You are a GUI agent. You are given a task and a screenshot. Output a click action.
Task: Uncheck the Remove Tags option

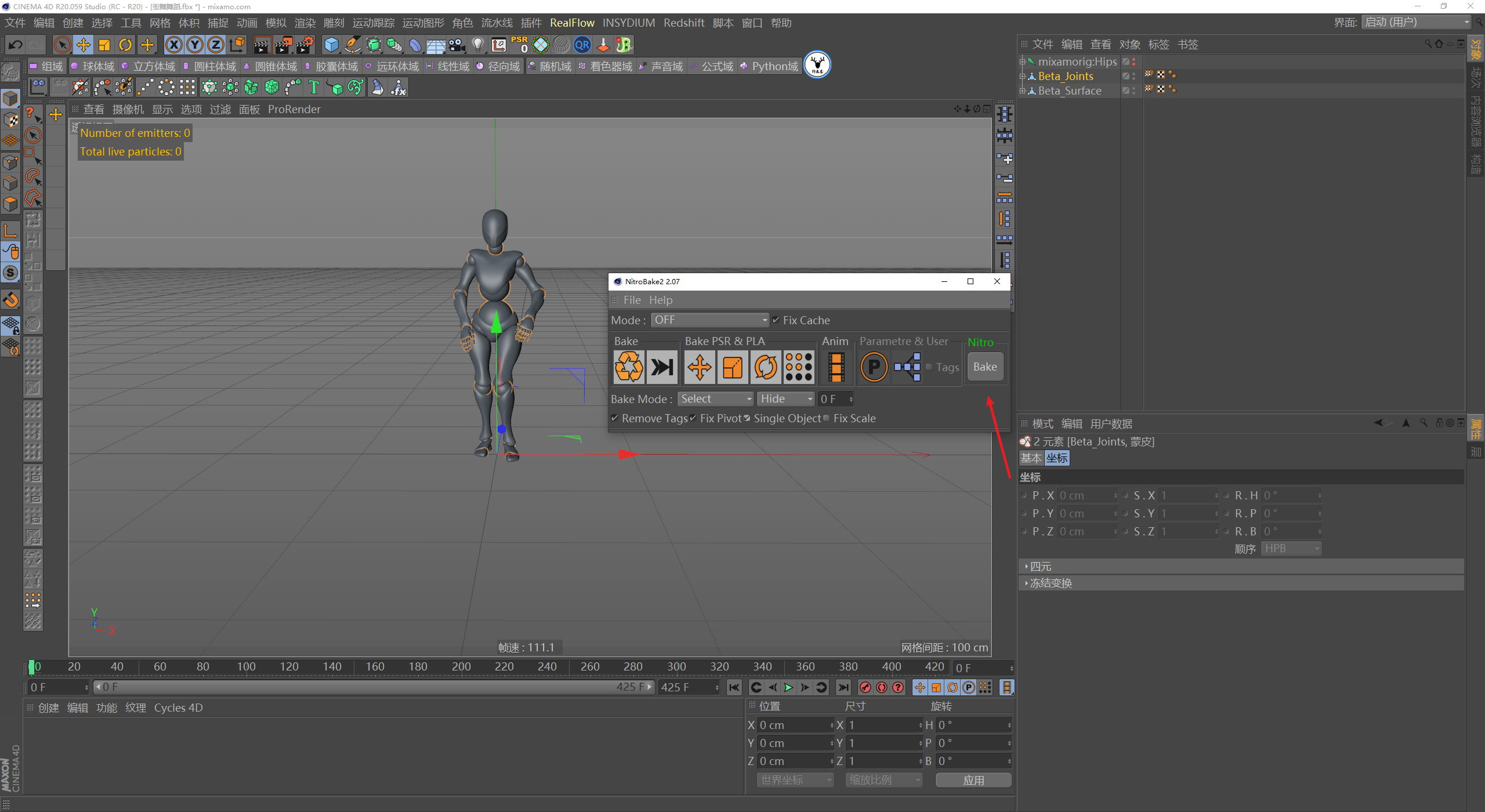point(615,418)
